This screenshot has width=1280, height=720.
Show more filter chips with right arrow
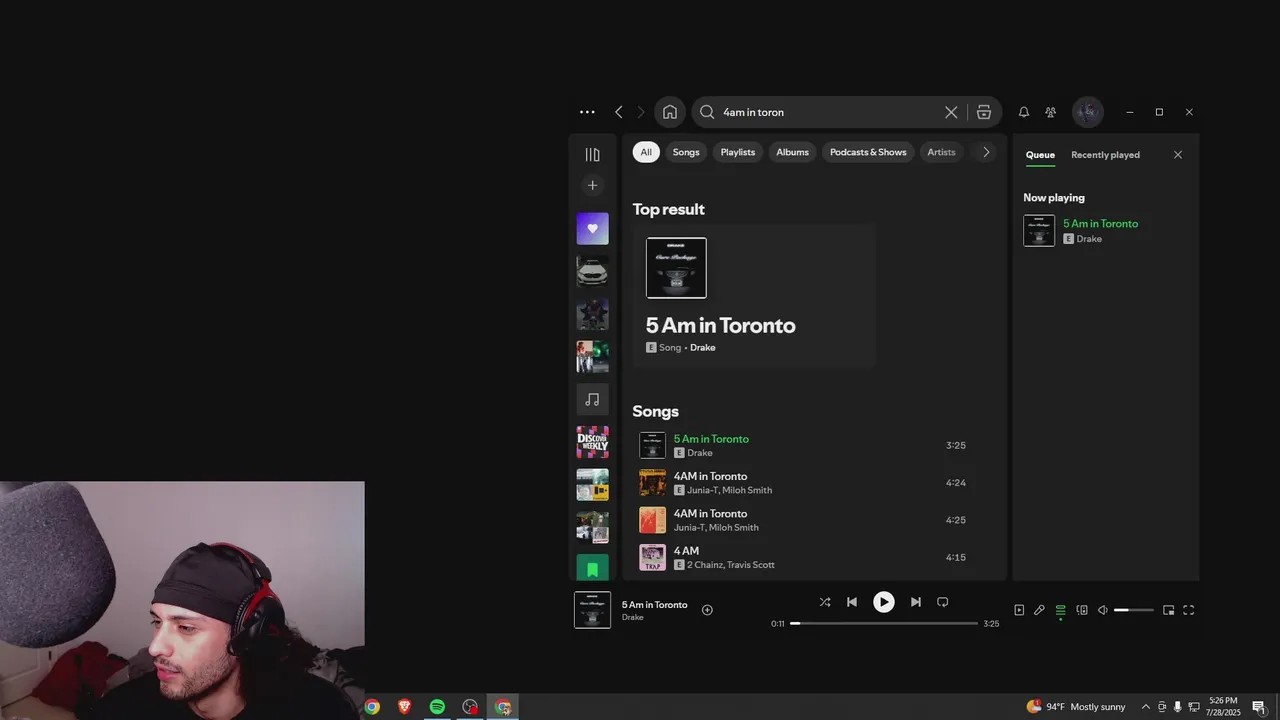pyautogui.click(x=986, y=152)
